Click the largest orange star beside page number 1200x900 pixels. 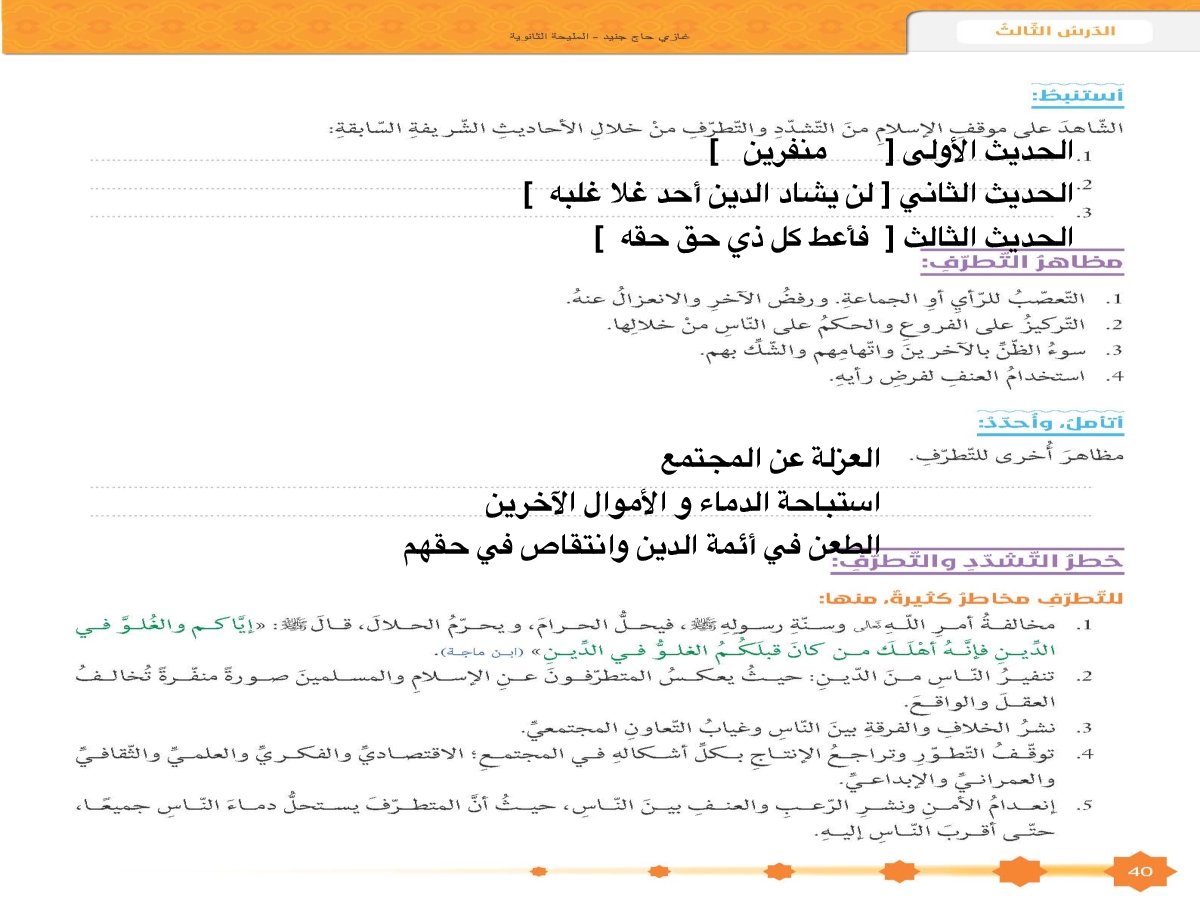tap(1023, 871)
